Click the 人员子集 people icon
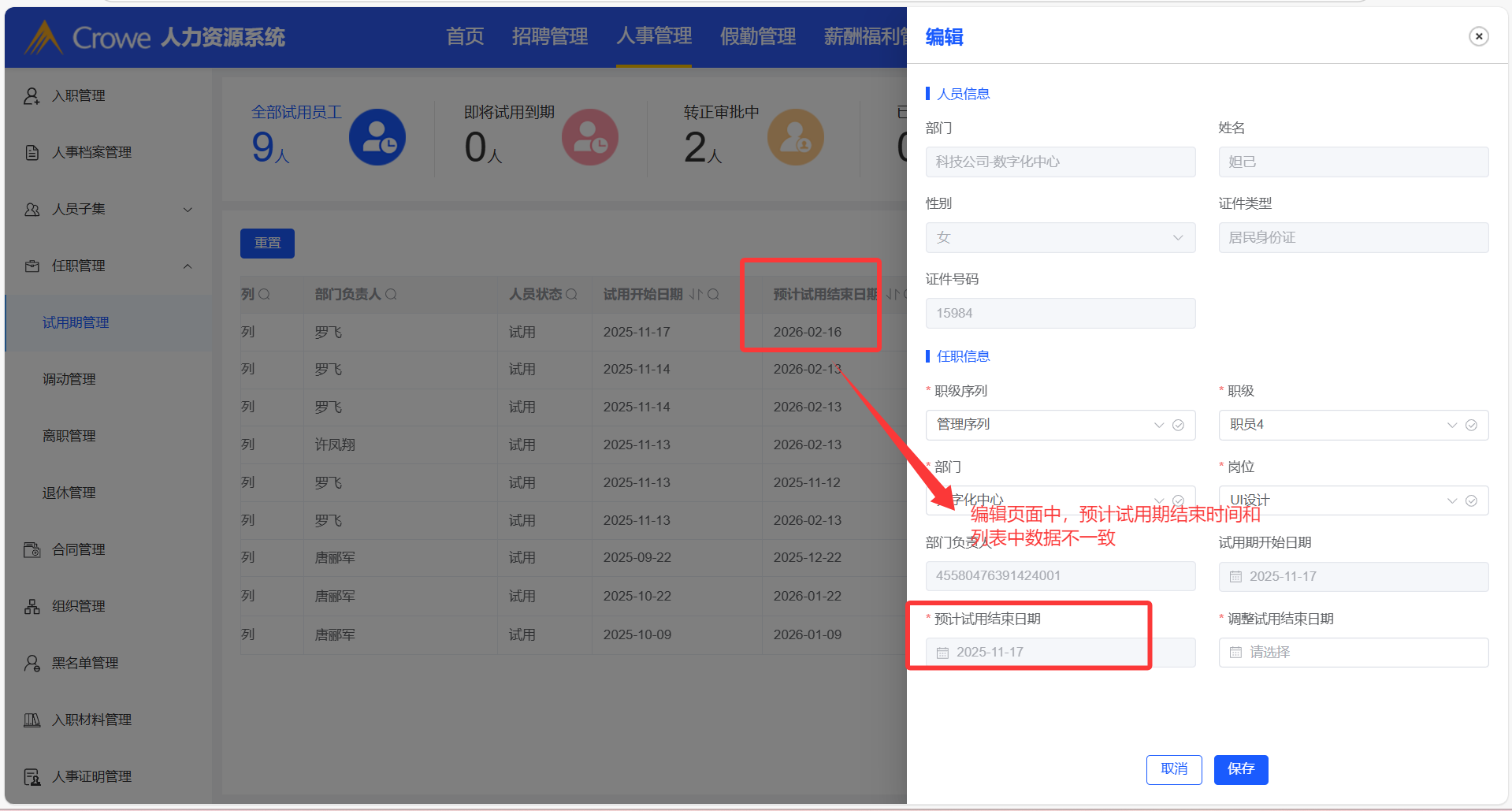This screenshot has height=811, width=1512. (x=32, y=210)
